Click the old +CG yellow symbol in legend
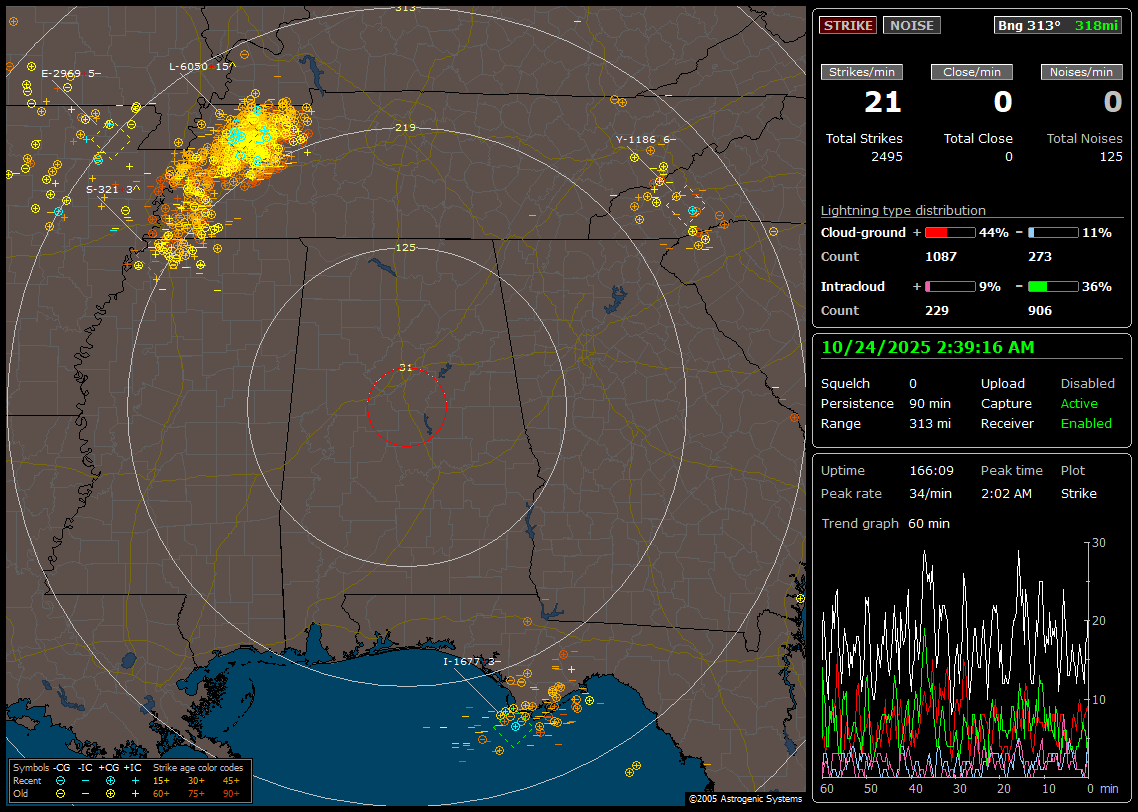The height and width of the screenshot is (812, 1138). pyautogui.click(x=110, y=793)
